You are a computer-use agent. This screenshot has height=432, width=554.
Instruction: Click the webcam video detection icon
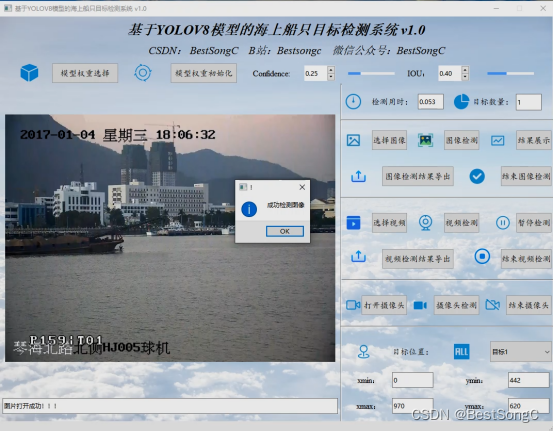pyautogui.click(x=425, y=223)
